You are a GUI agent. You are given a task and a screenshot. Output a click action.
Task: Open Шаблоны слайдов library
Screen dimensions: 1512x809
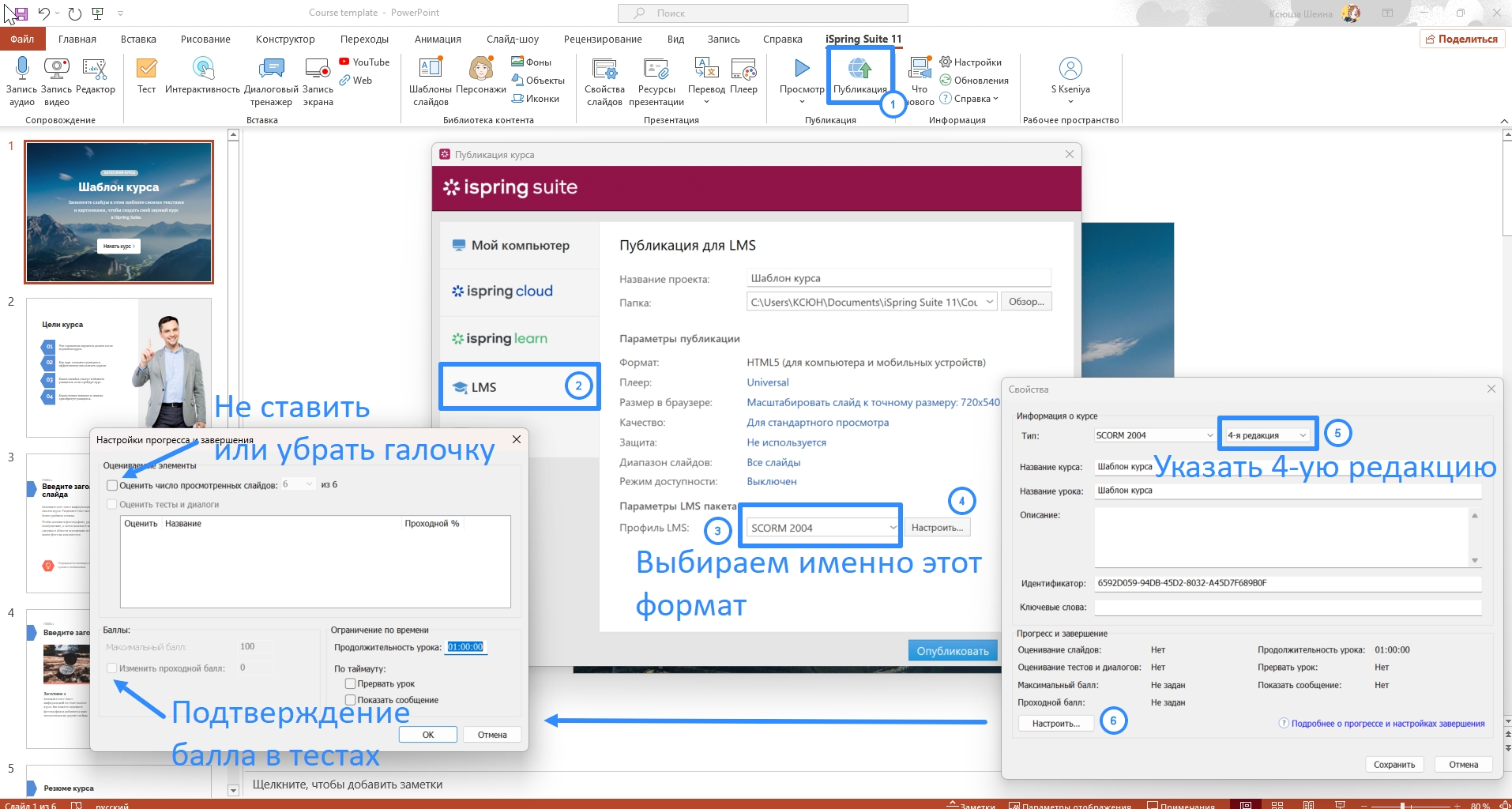tap(431, 81)
